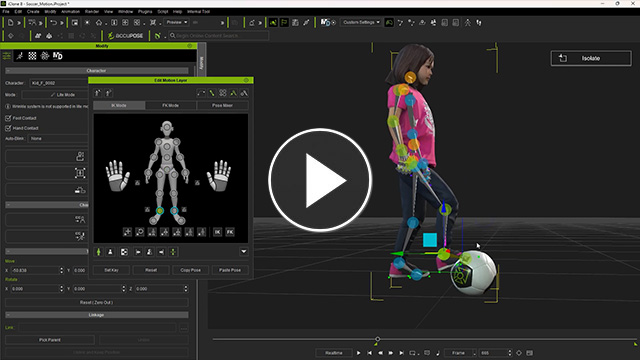Collapse the Character section header
The width and height of the screenshot is (640, 360).
click(97, 71)
